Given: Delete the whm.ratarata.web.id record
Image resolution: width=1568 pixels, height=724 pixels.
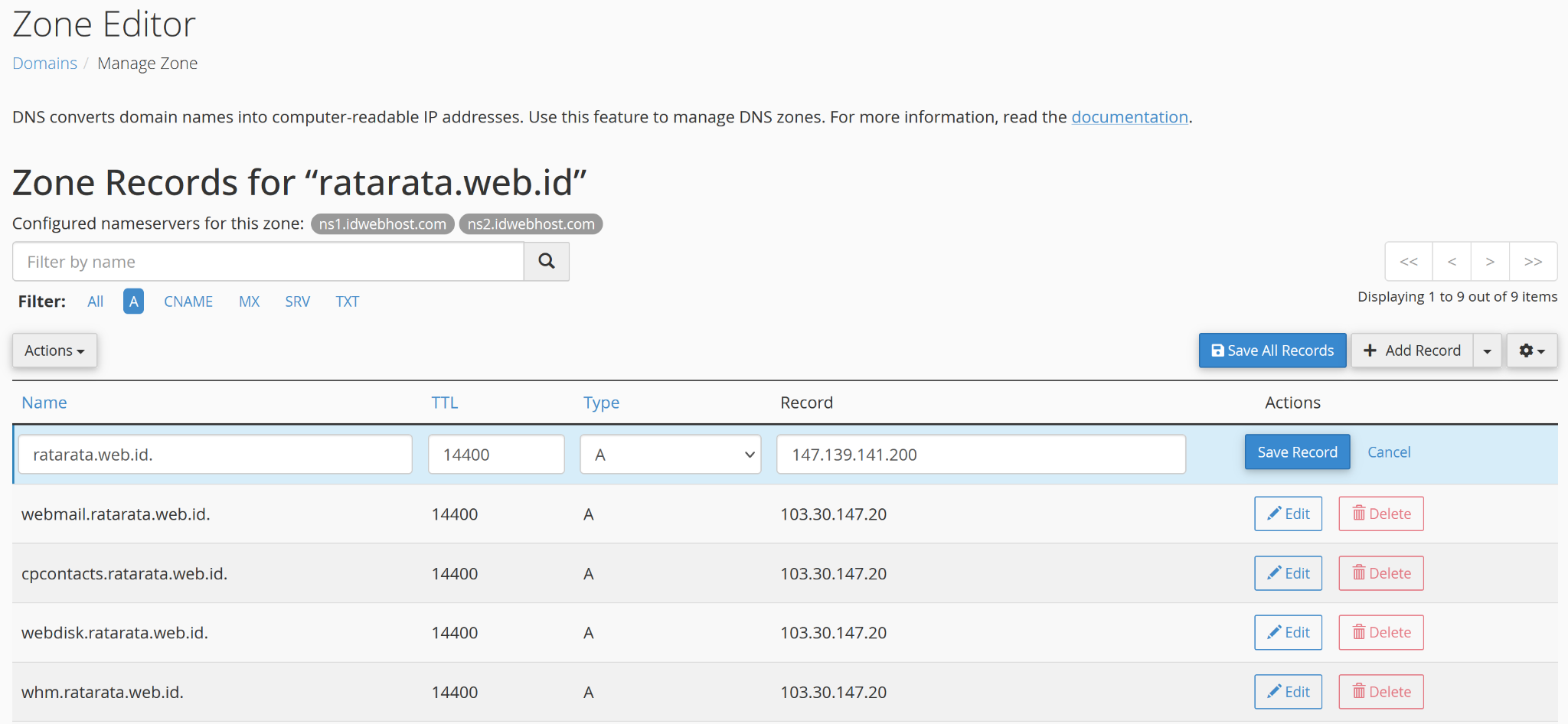Looking at the screenshot, I should [x=1381, y=692].
